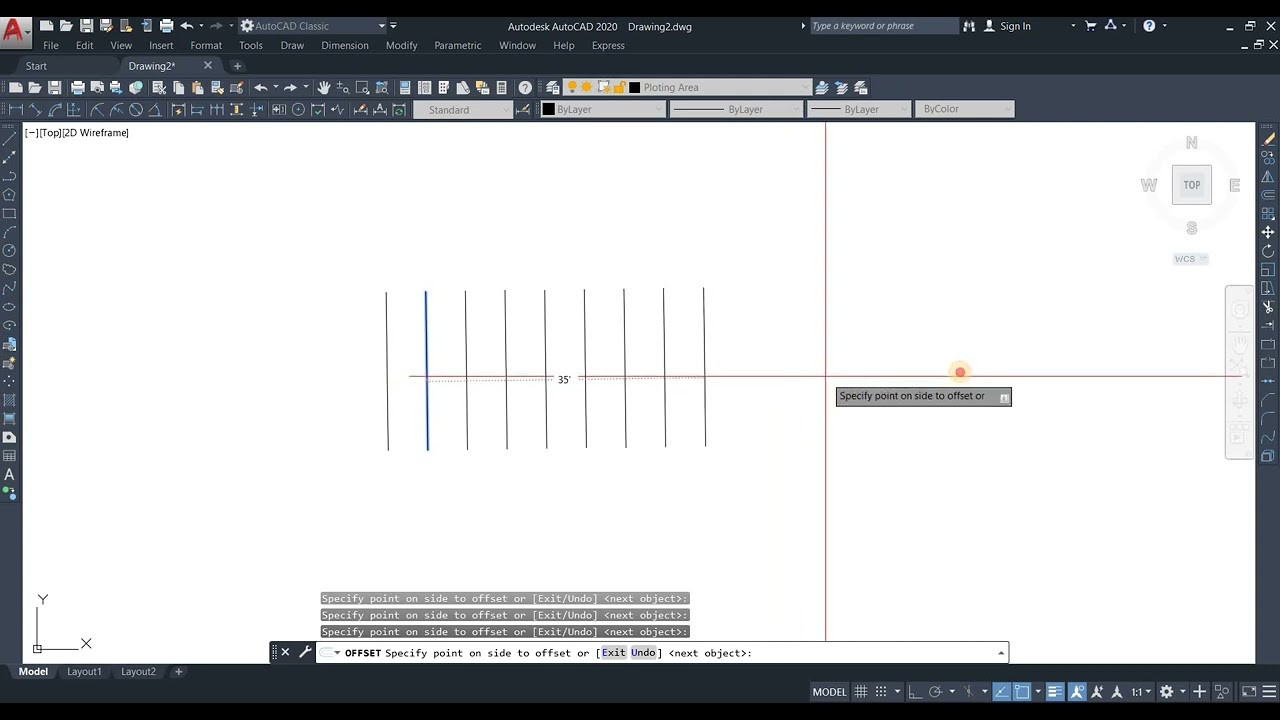
Task: Open the QuickCalc calculator icon
Action: (x=502, y=87)
